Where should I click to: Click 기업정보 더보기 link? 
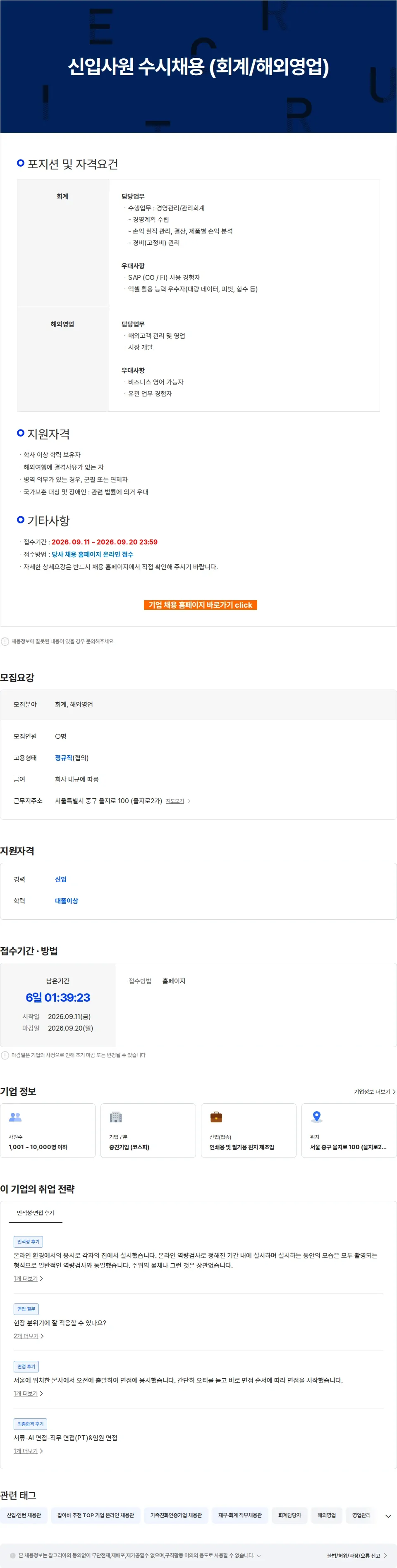click(x=375, y=1091)
